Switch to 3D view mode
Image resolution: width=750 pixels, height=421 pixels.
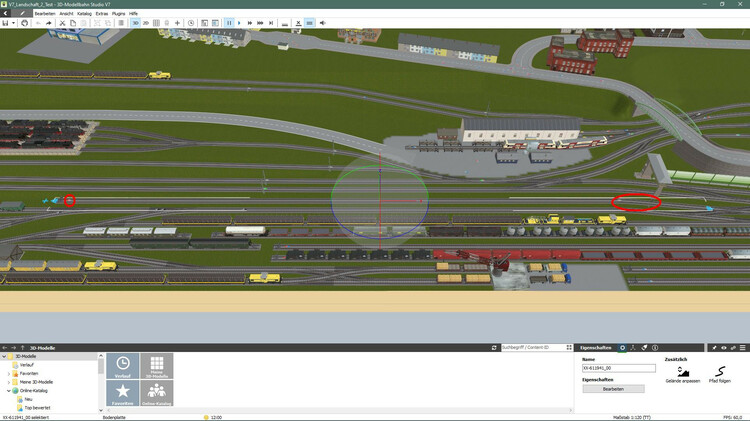pyautogui.click(x=135, y=22)
